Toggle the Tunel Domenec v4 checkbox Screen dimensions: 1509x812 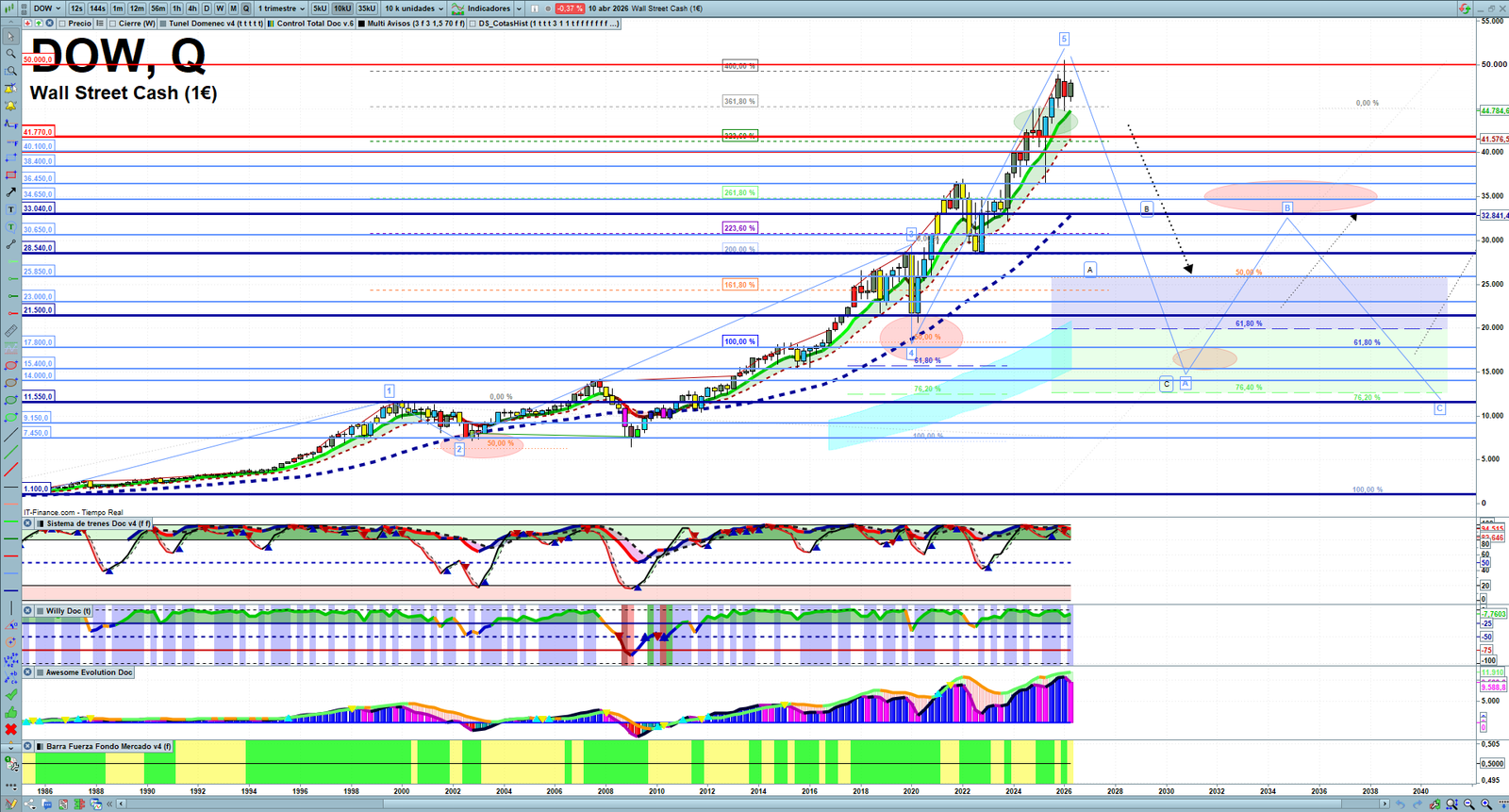coord(164,24)
